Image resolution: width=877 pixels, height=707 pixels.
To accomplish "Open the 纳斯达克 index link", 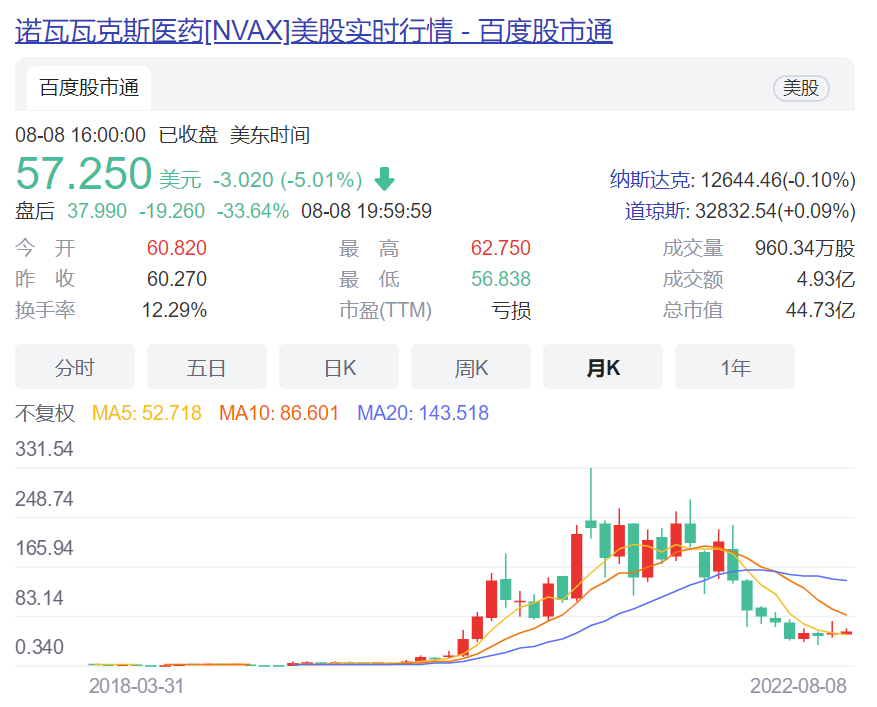I will [650, 180].
